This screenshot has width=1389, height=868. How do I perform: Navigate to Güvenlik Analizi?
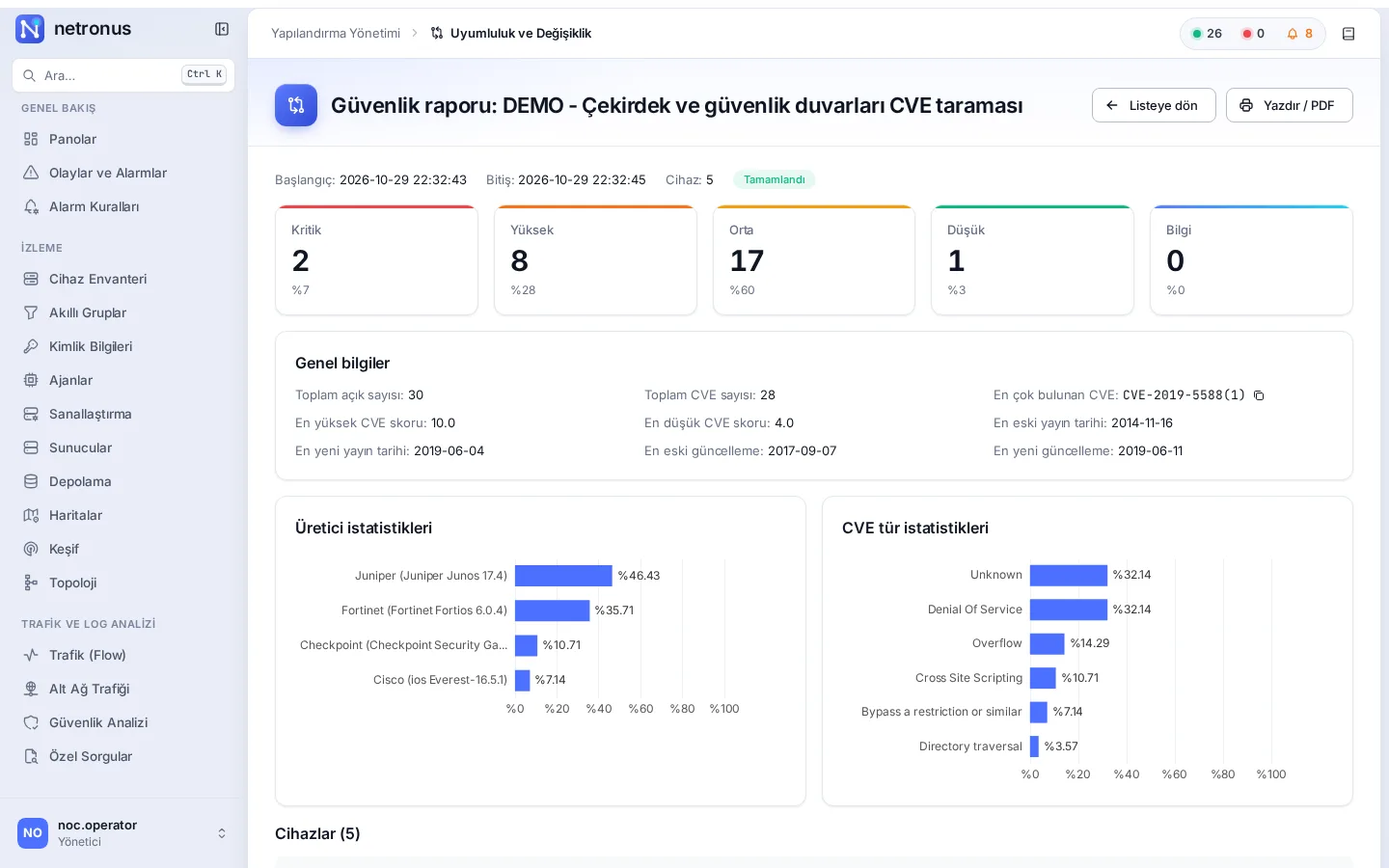(x=123, y=722)
